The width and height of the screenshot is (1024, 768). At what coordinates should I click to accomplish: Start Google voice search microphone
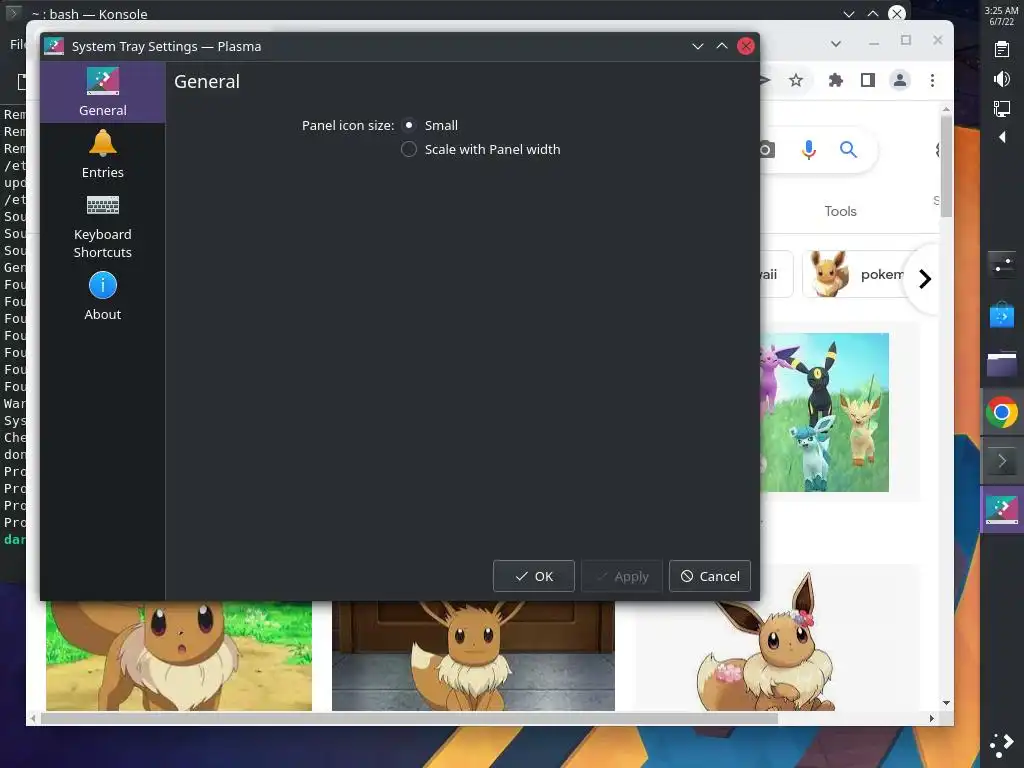click(808, 150)
